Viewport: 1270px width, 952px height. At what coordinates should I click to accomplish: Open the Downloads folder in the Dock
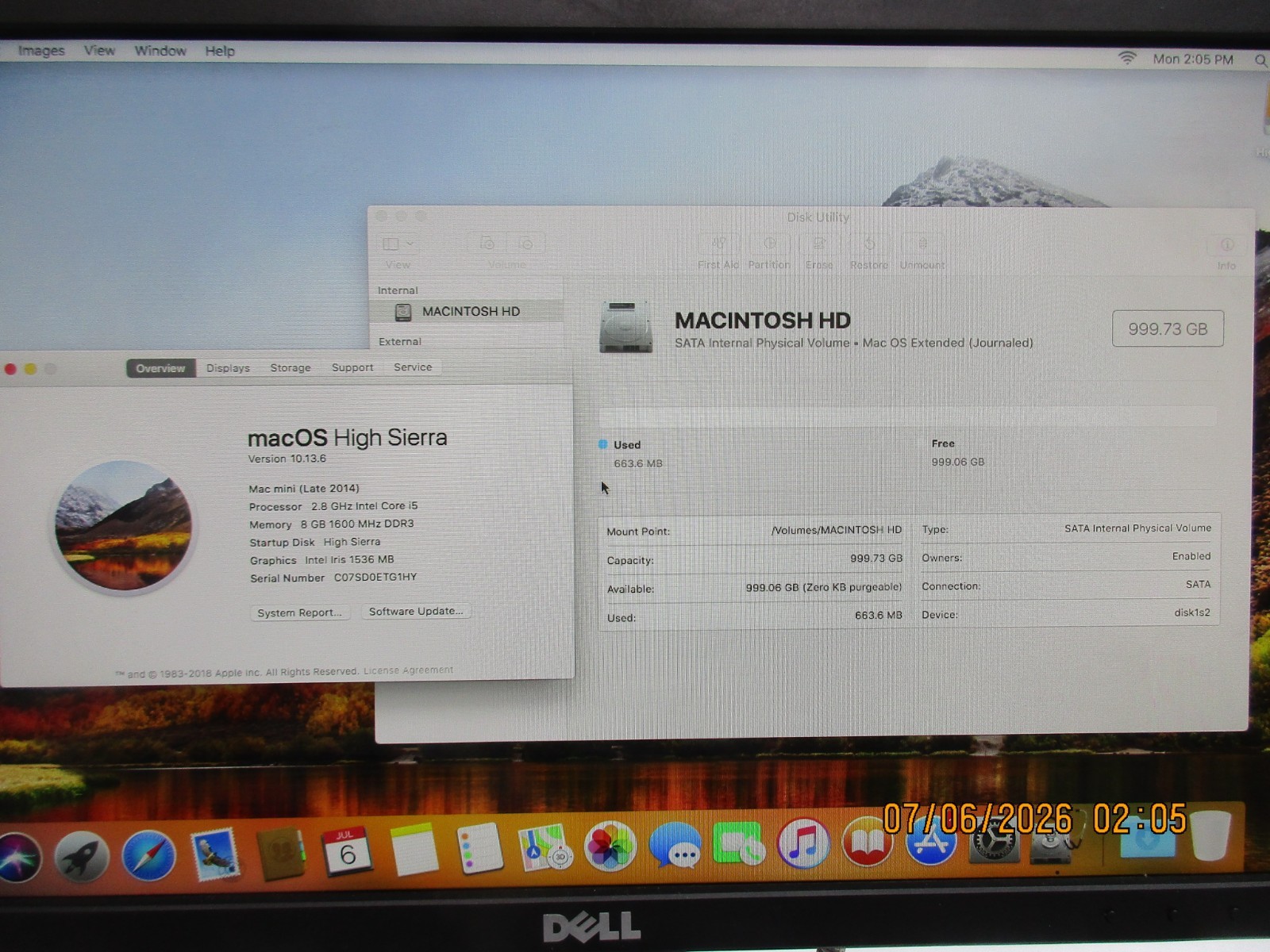coord(1147,839)
